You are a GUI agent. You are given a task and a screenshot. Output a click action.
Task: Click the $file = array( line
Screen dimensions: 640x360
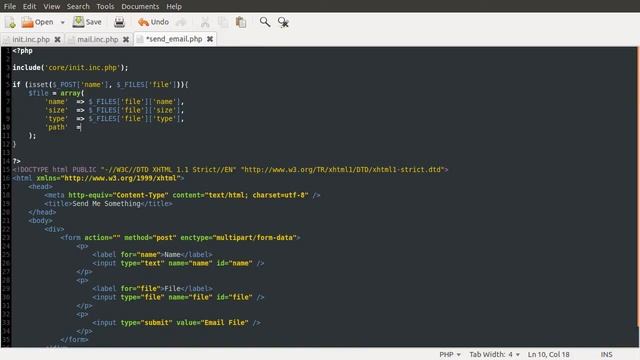pyautogui.click(x=56, y=93)
